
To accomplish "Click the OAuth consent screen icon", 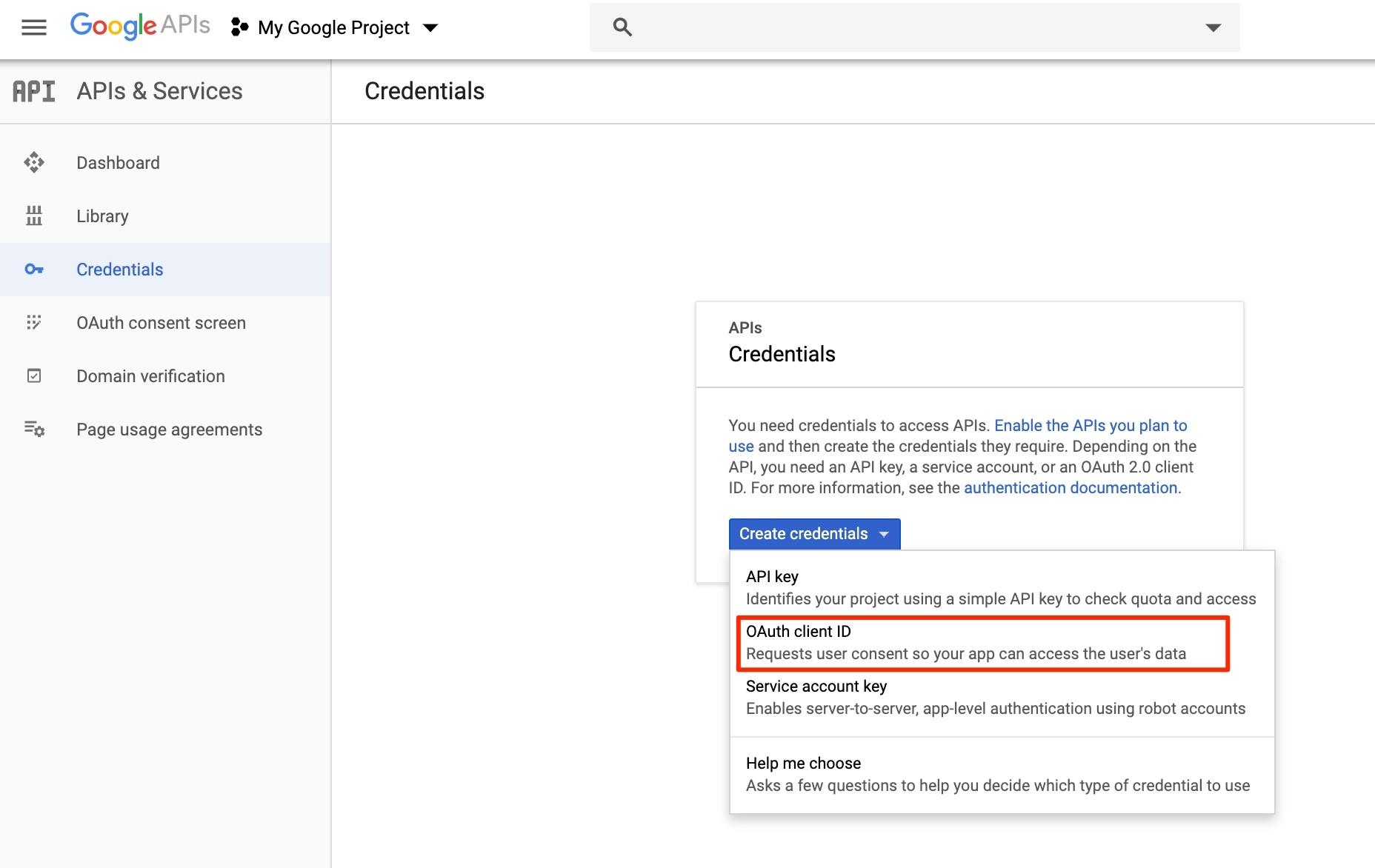I will click(x=34, y=323).
